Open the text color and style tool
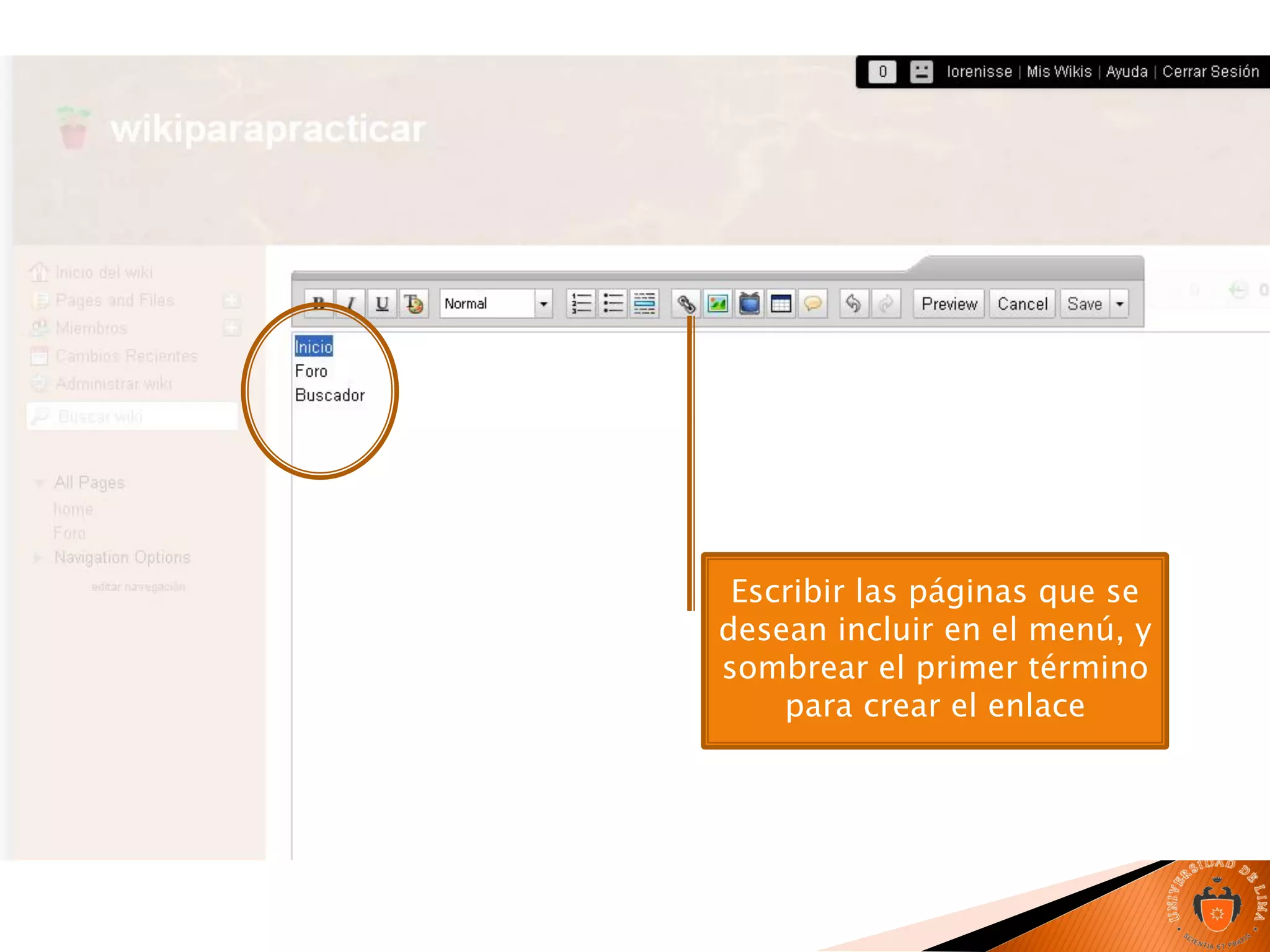Image resolution: width=1270 pixels, height=952 pixels. [414, 304]
